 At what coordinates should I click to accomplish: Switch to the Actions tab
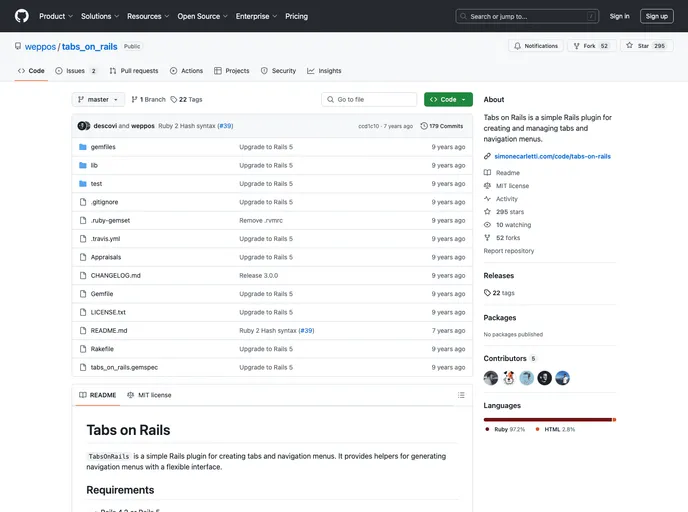pyautogui.click(x=186, y=71)
